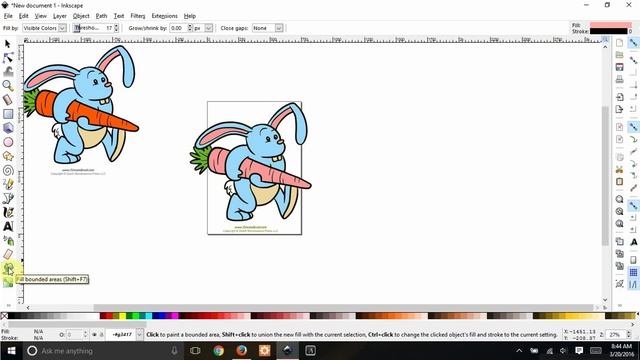Select the Paint bucket fill tool
The height and width of the screenshot is (360, 640).
(x=8, y=268)
